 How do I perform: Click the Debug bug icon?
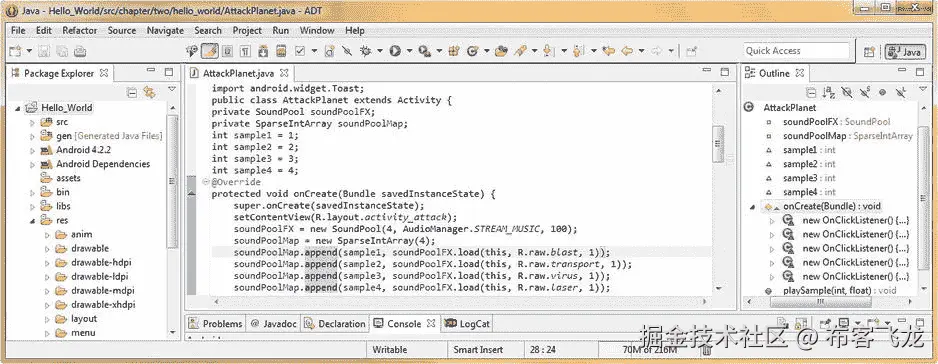coord(365,51)
